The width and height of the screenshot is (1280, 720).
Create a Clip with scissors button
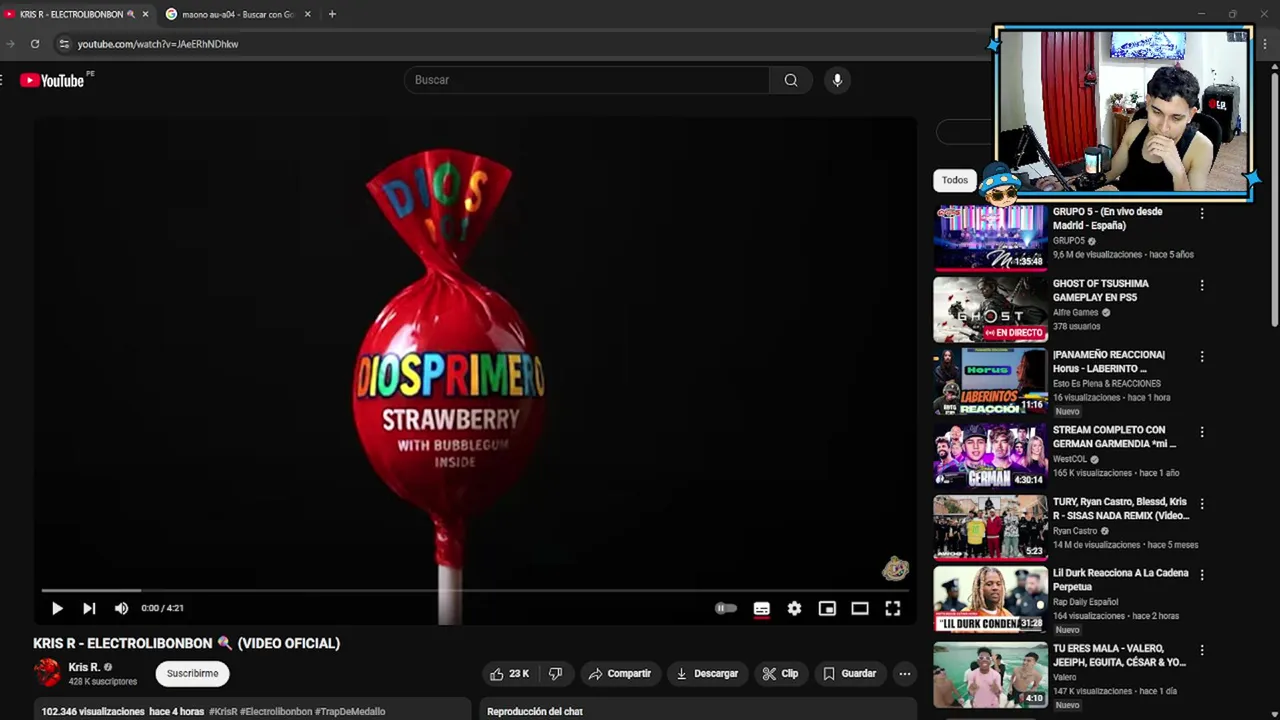pos(780,674)
